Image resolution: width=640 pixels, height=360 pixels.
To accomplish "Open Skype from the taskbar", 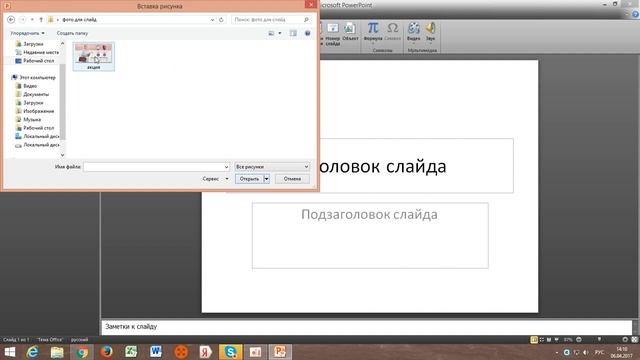I will tap(230, 352).
